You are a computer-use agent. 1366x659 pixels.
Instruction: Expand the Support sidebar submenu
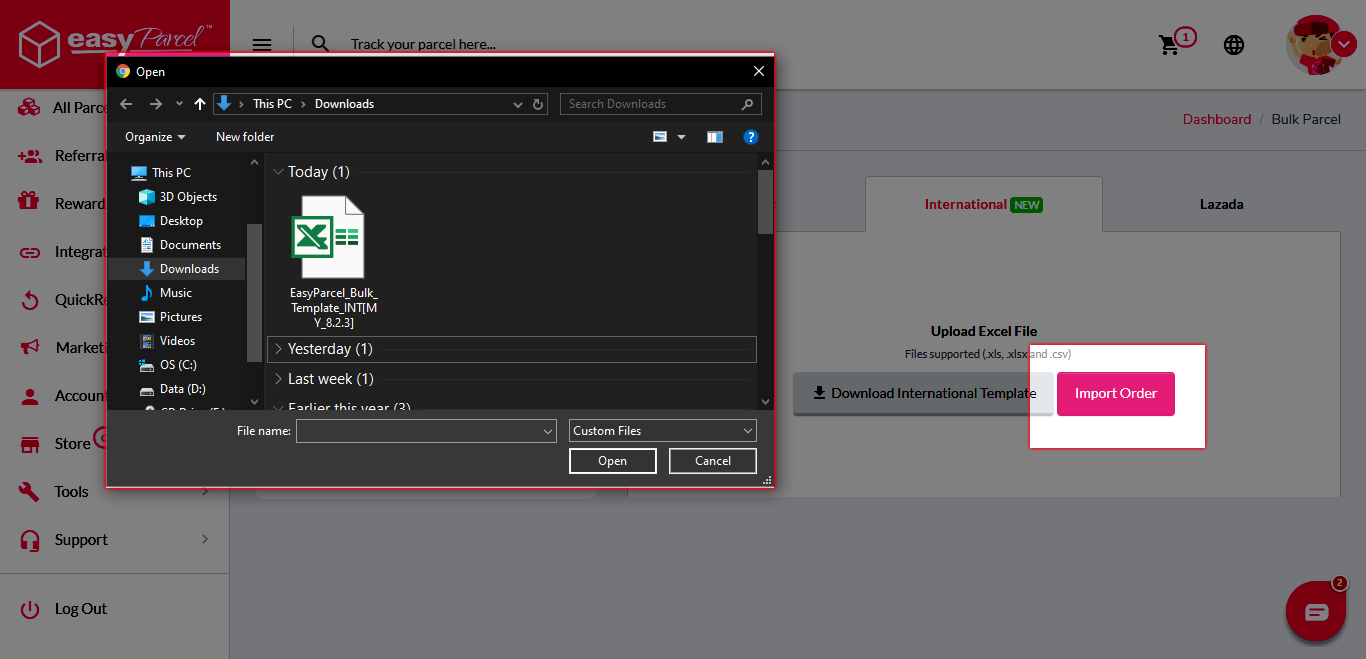pyautogui.click(x=205, y=540)
